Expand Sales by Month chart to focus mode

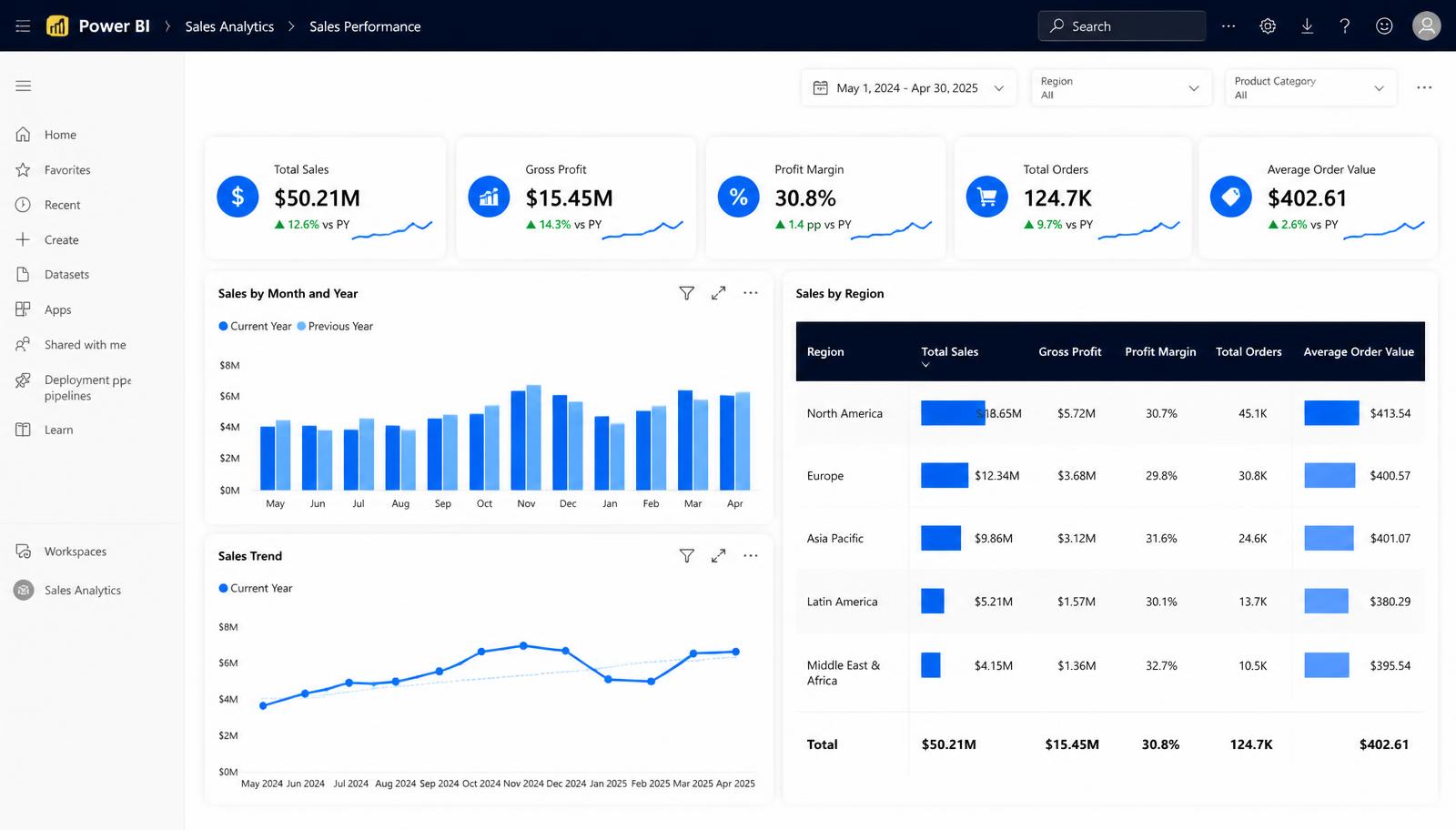719,293
